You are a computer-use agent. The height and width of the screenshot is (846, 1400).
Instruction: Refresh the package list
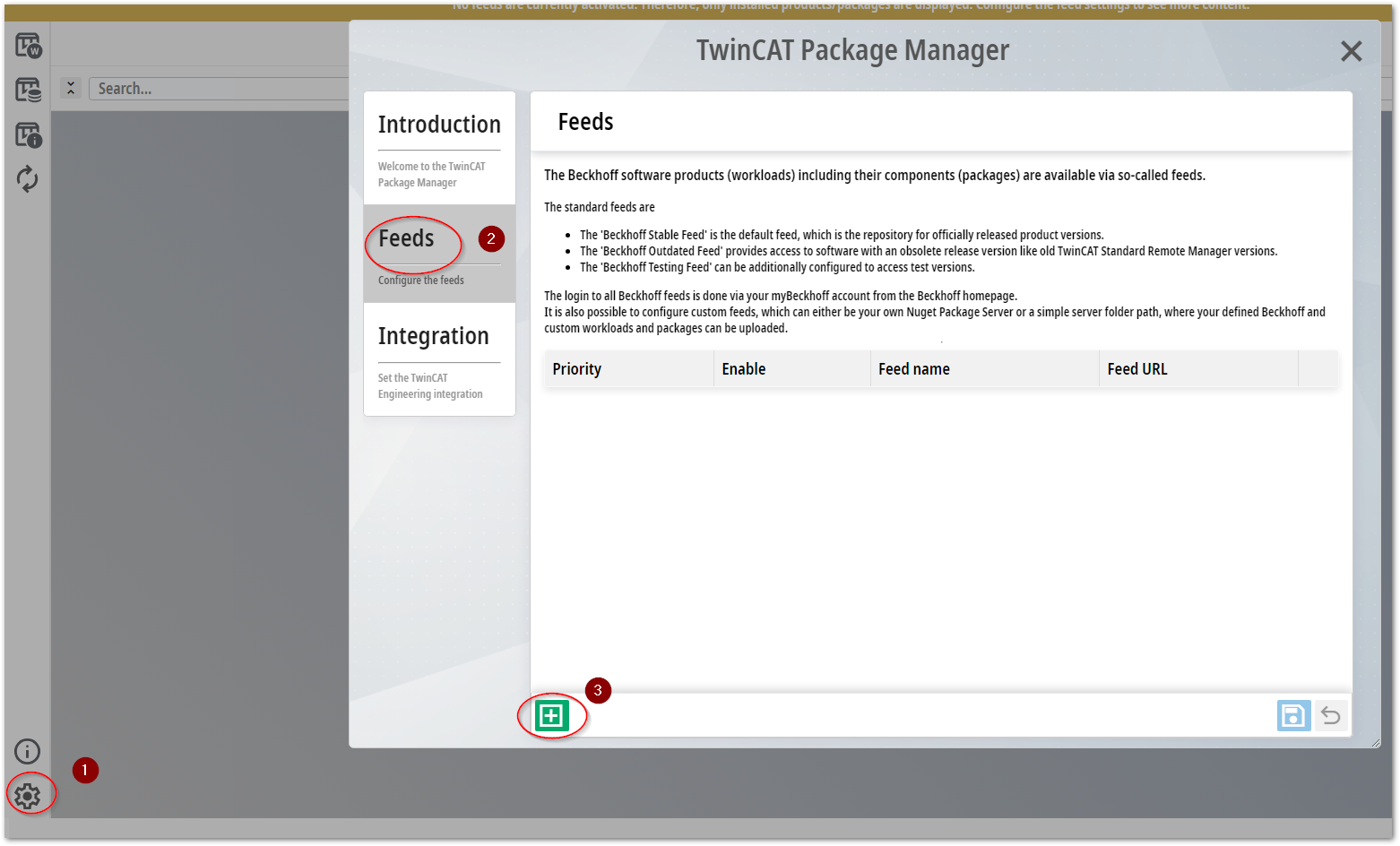(x=28, y=179)
